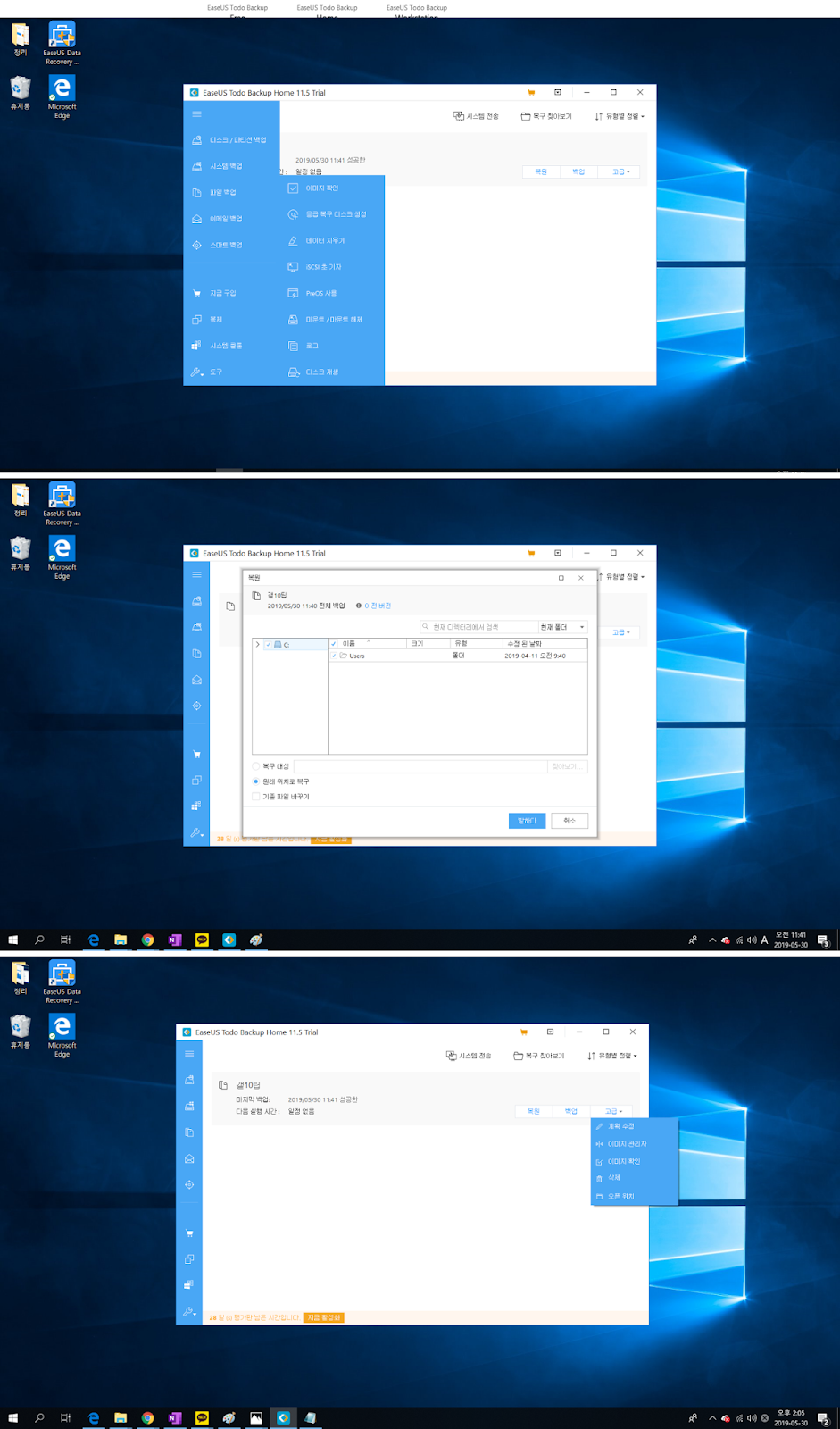The width and height of the screenshot is (840, 1429).
Task: Click bottom disk icon in tools submenu
Action: (x=293, y=372)
